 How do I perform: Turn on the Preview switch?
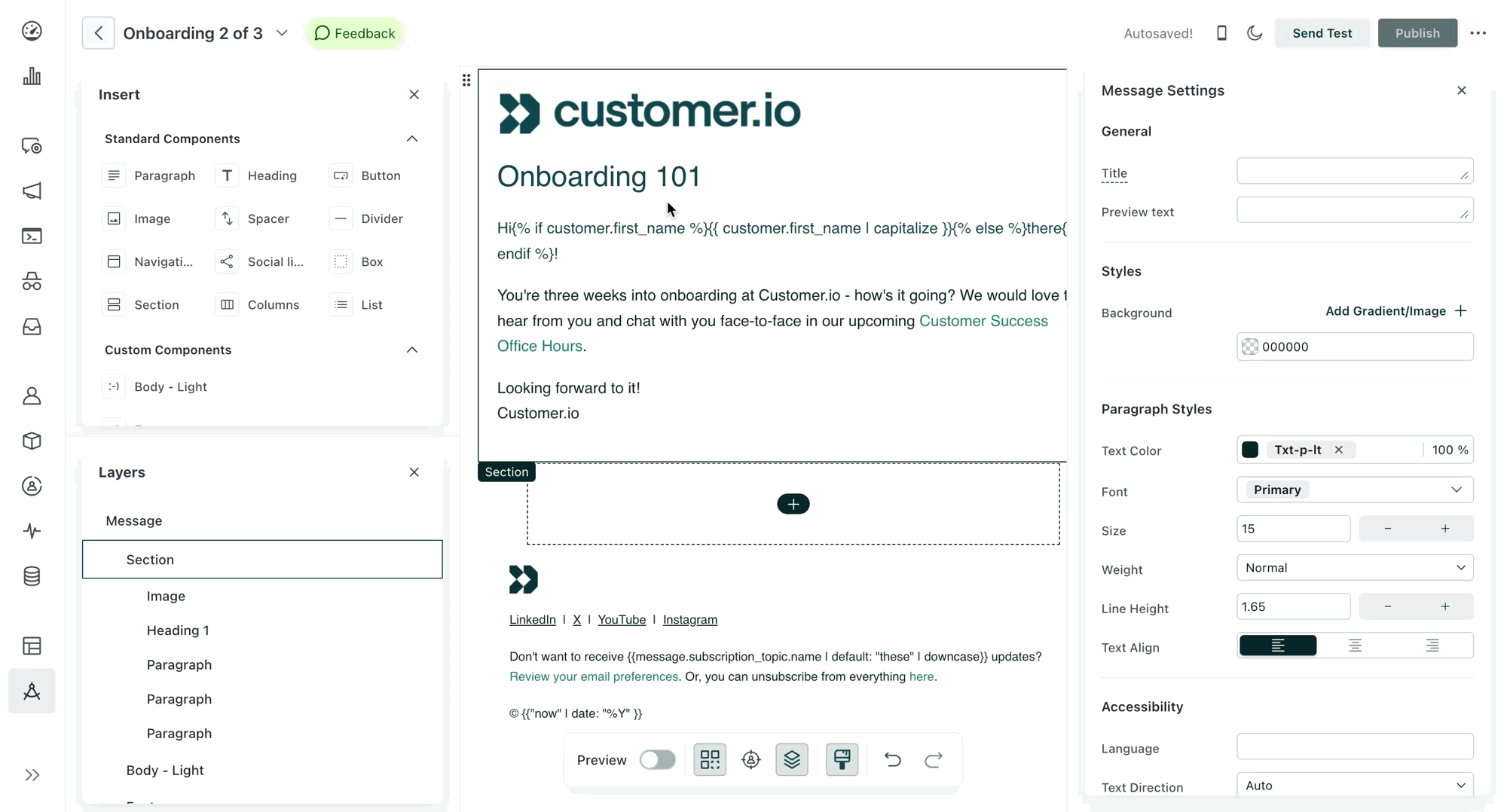pos(658,760)
